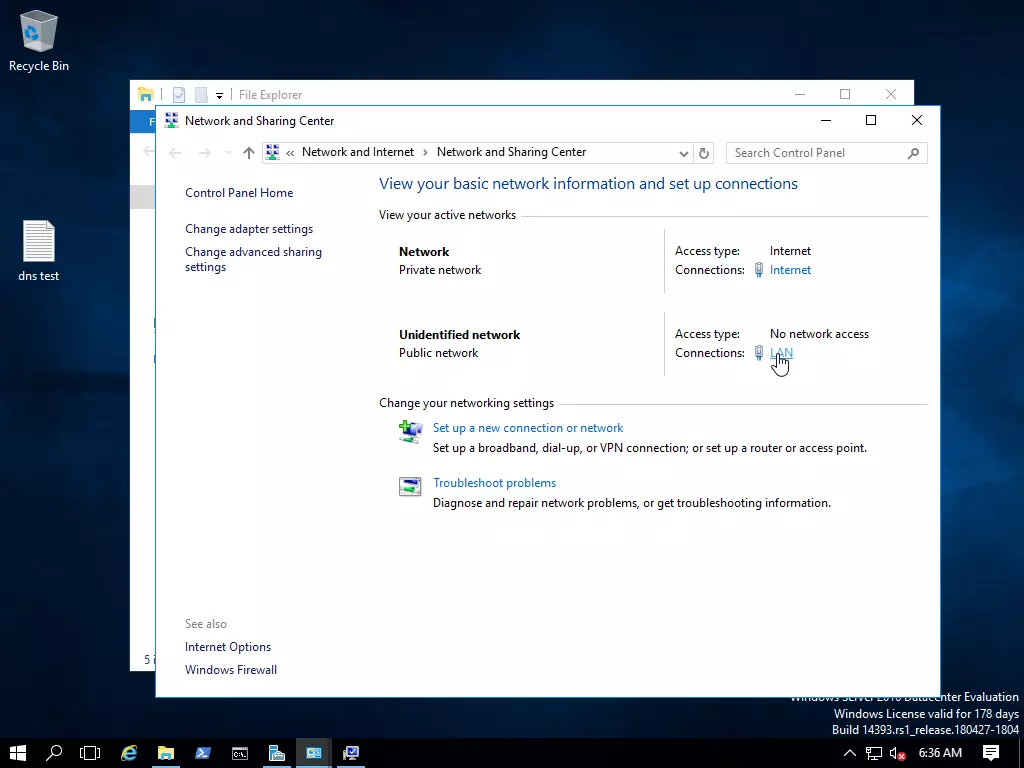Open the LAN connection status link

pos(781,353)
